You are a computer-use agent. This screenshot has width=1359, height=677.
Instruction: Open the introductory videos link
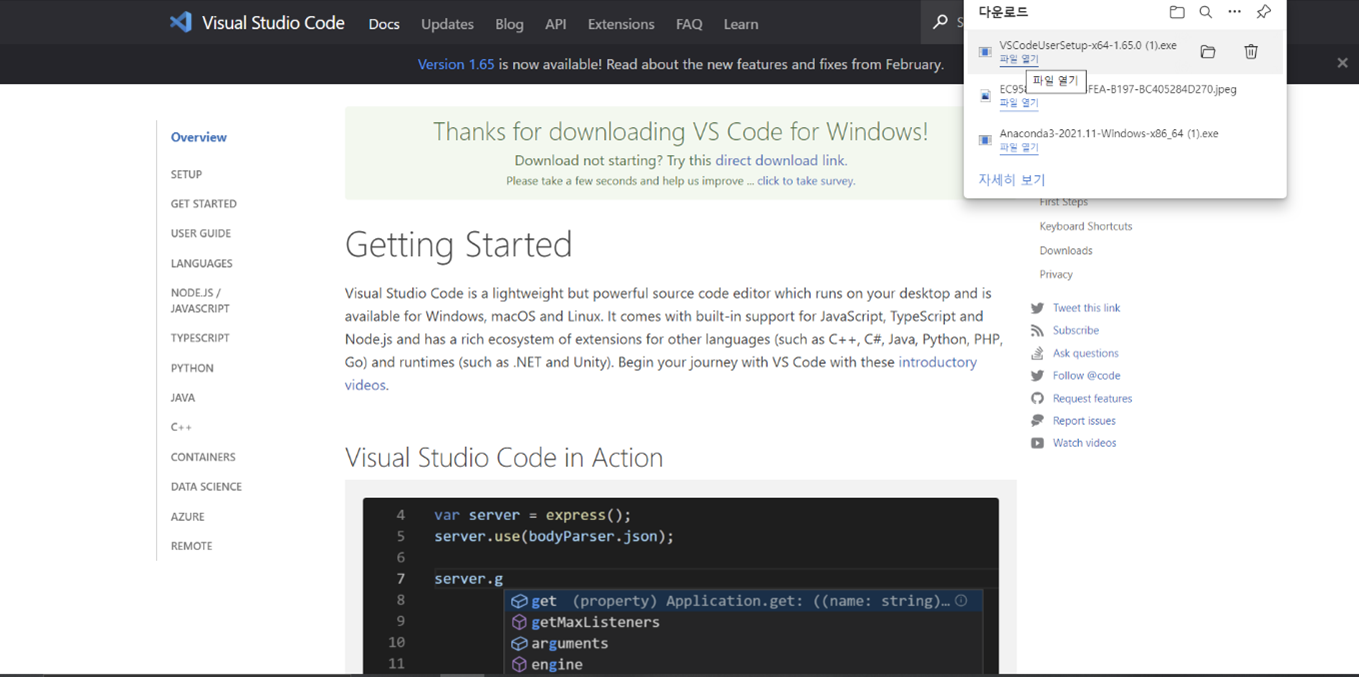click(661, 373)
